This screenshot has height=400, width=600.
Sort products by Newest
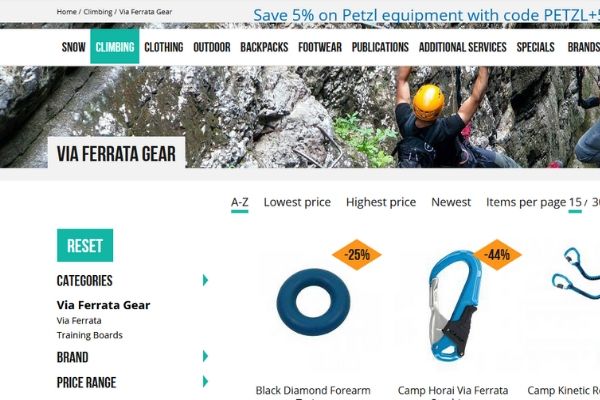[x=451, y=202]
